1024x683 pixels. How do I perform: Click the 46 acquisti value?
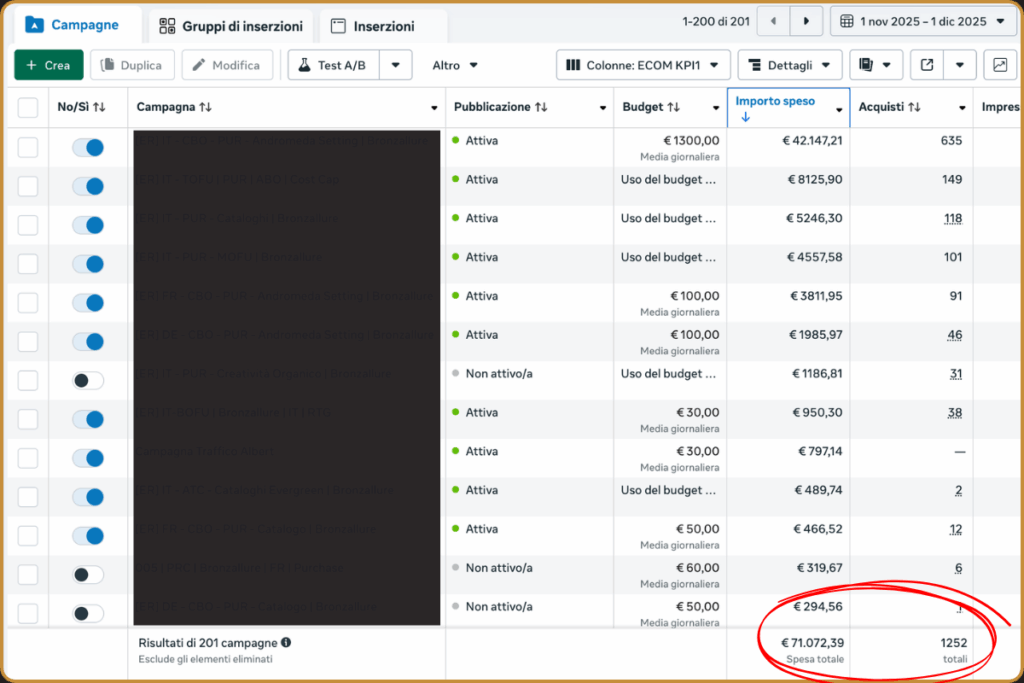(955, 335)
